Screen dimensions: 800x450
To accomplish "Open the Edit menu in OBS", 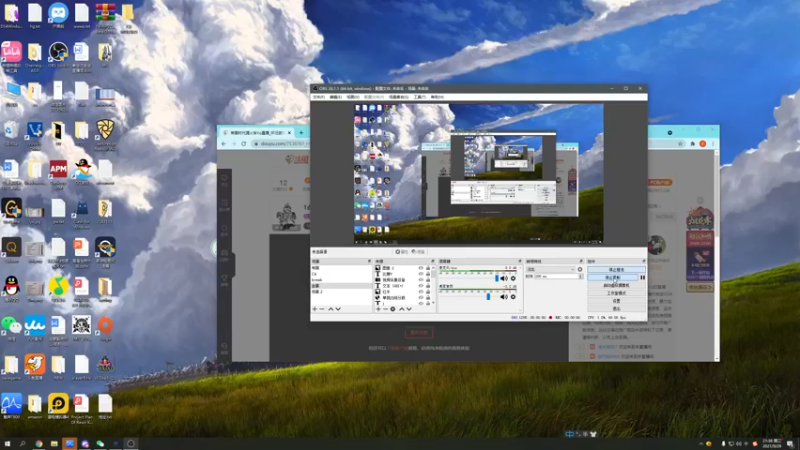I will coord(335,96).
